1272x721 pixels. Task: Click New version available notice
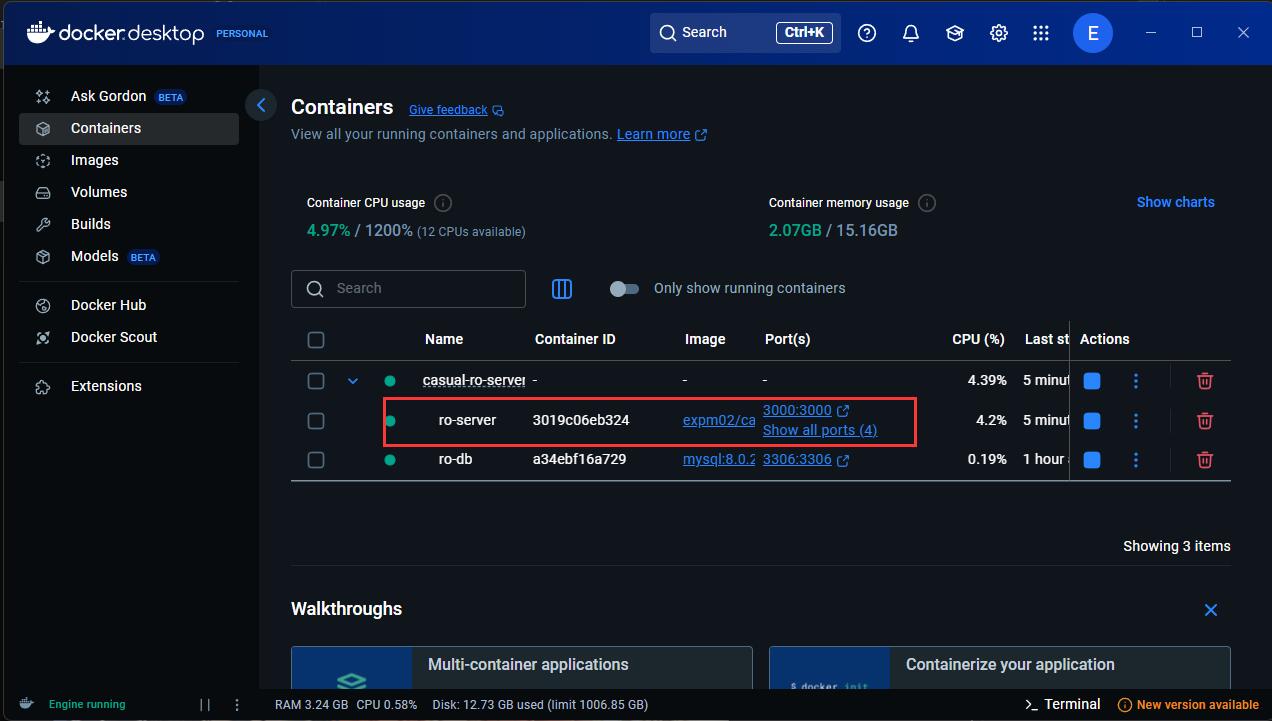[x=1188, y=705]
